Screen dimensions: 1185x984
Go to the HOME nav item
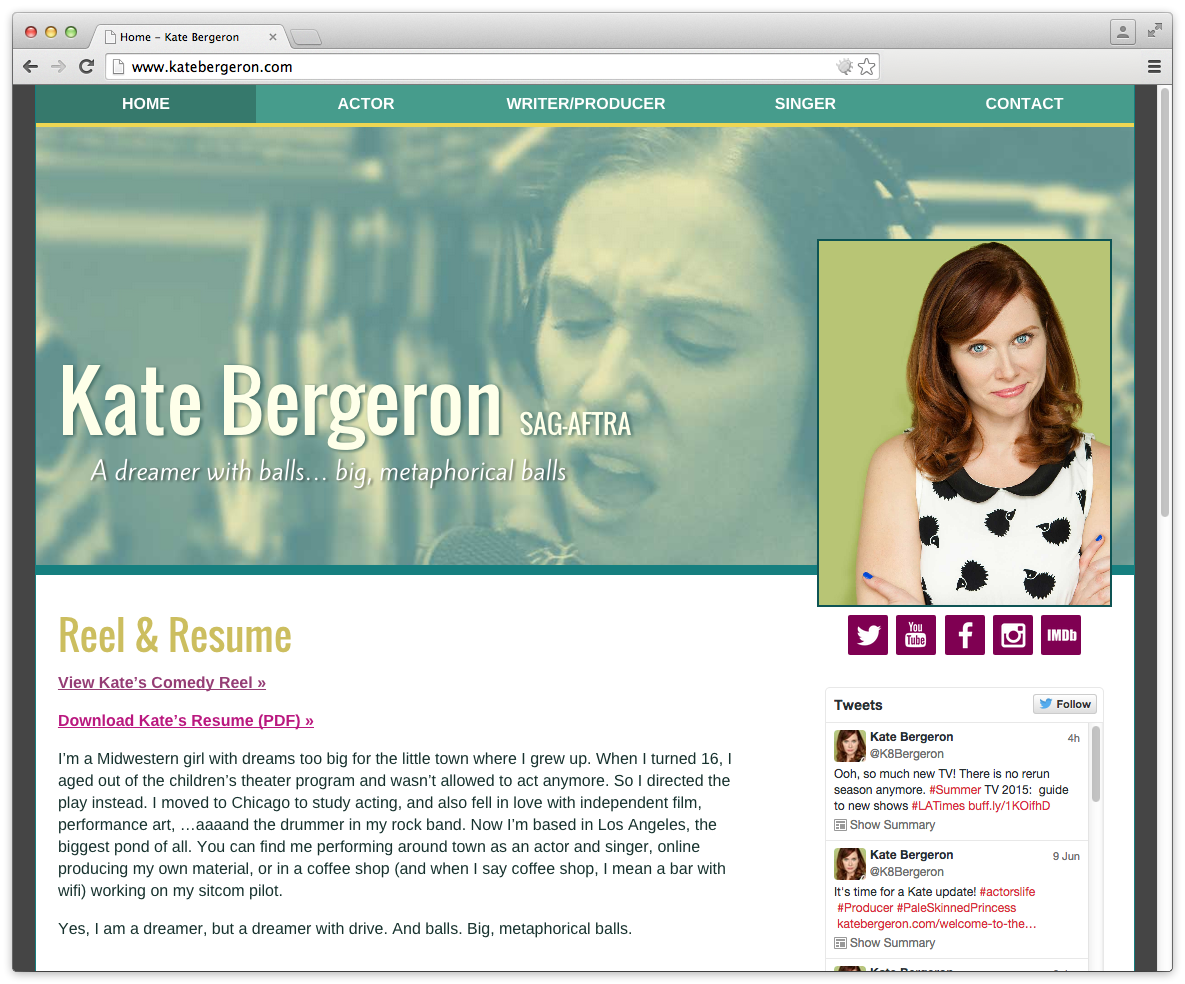pyautogui.click(x=146, y=104)
